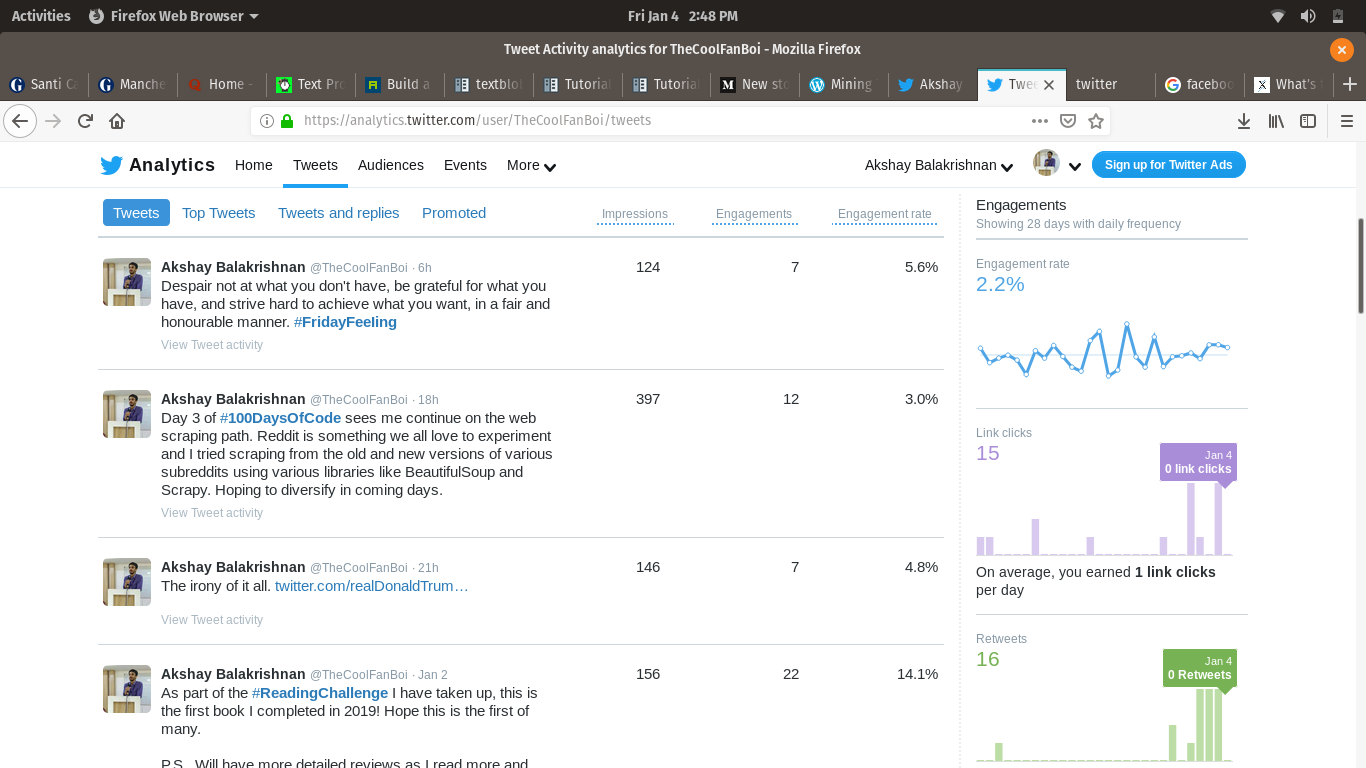Viewport: 1366px width, 768px height.
Task: Click the page vertical scrollbar thumb
Action: click(1361, 265)
